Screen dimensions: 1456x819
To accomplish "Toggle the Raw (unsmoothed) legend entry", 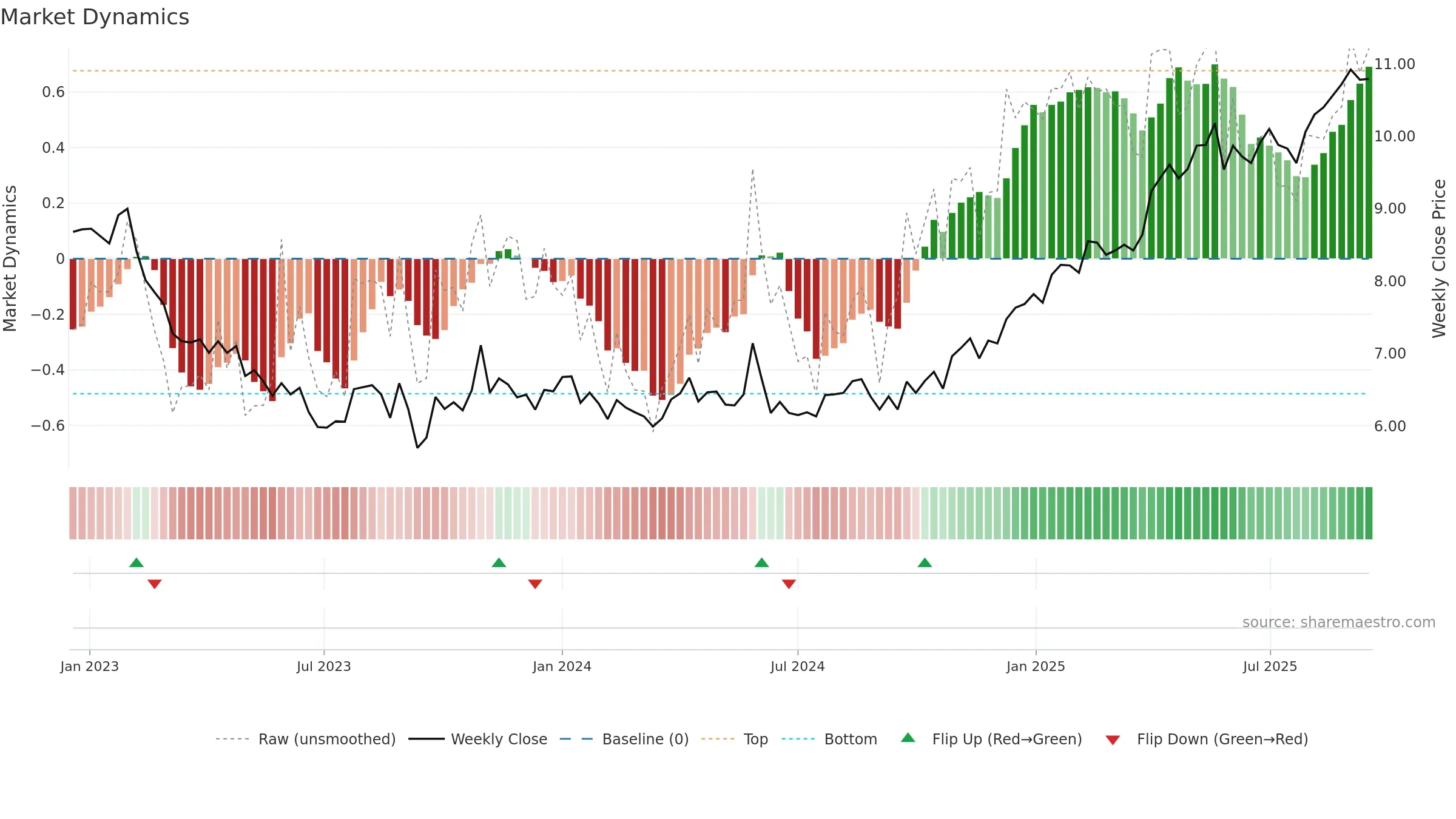I will coord(306,739).
